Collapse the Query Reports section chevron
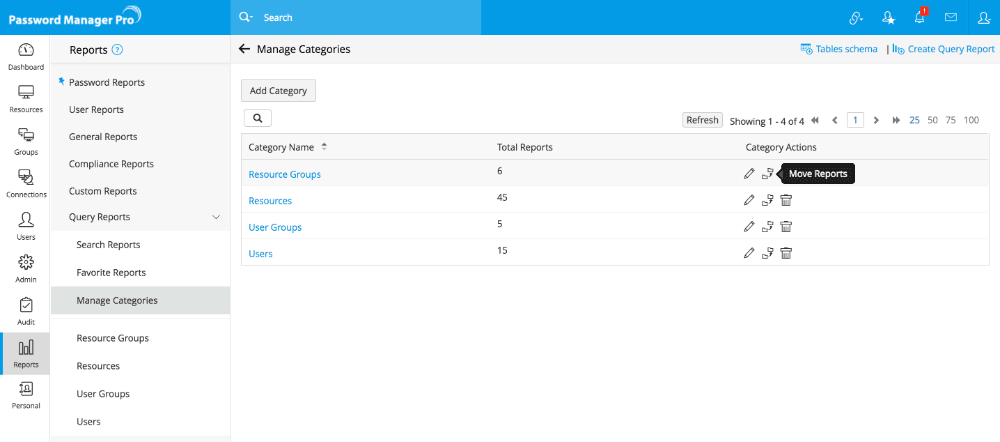Image resolution: width=1000 pixels, height=442 pixels. pyautogui.click(x=217, y=217)
